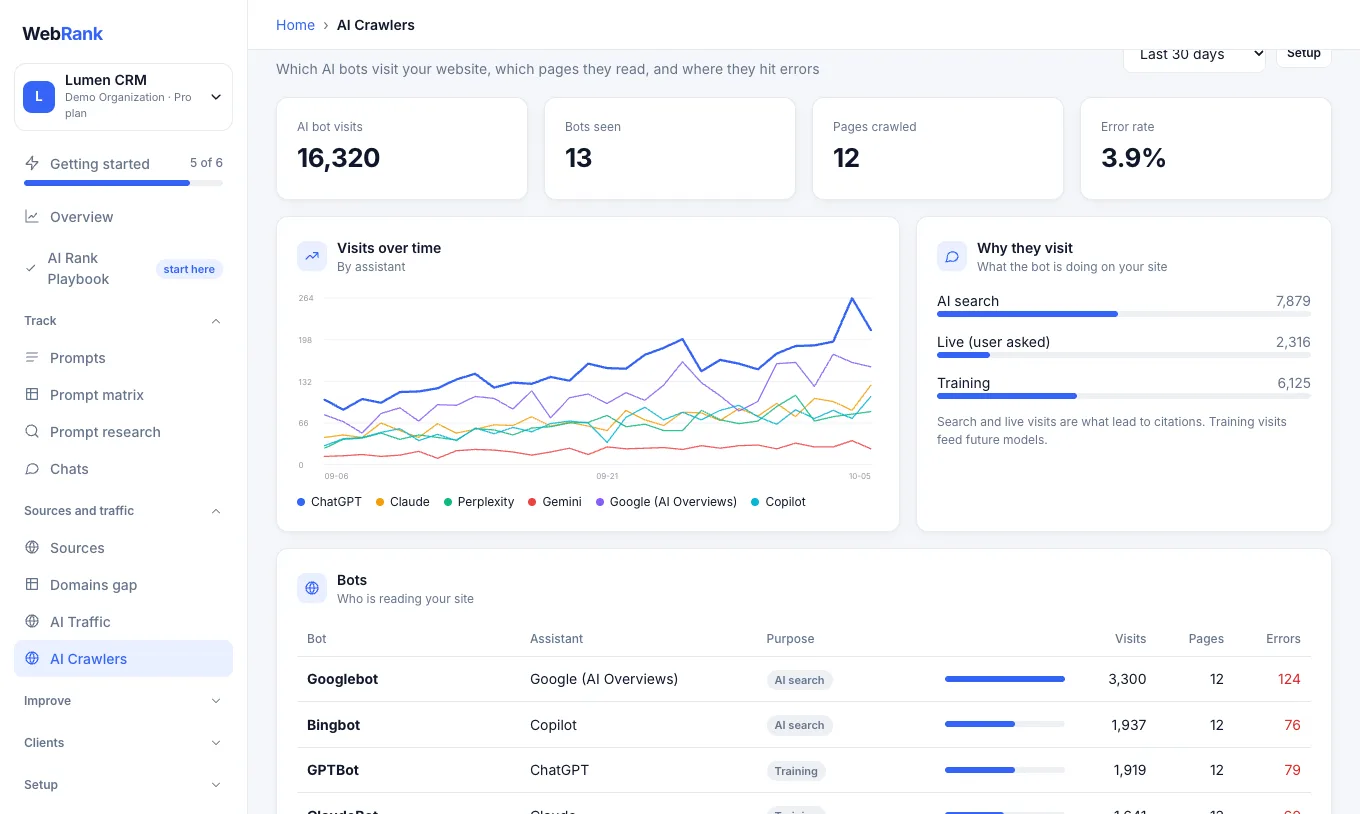Click the Prompts list icon
1360x814 pixels.
pyautogui.click(x=32, y=358)
